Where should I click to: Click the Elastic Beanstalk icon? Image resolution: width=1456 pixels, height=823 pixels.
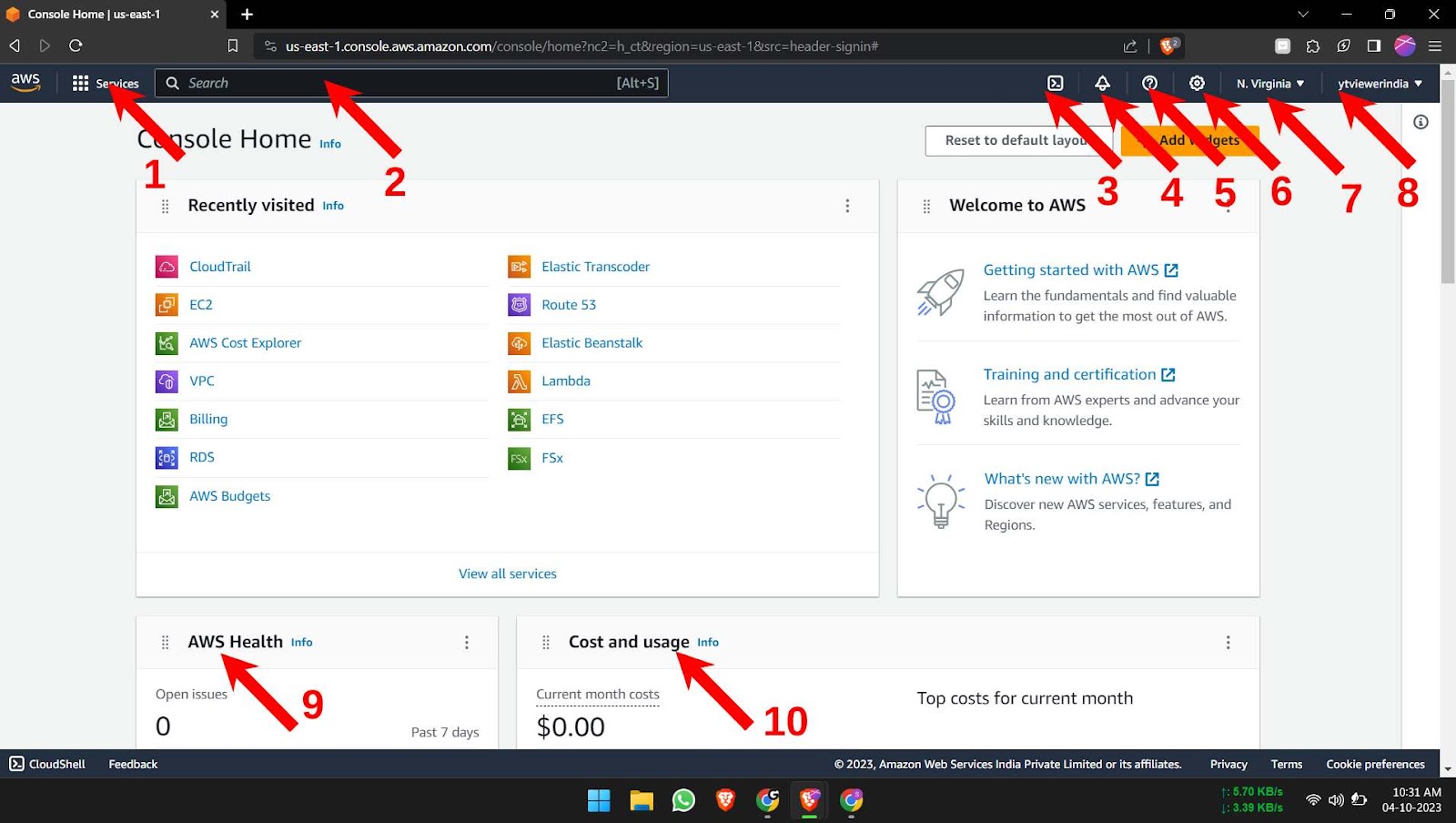(x=519, y=343)
